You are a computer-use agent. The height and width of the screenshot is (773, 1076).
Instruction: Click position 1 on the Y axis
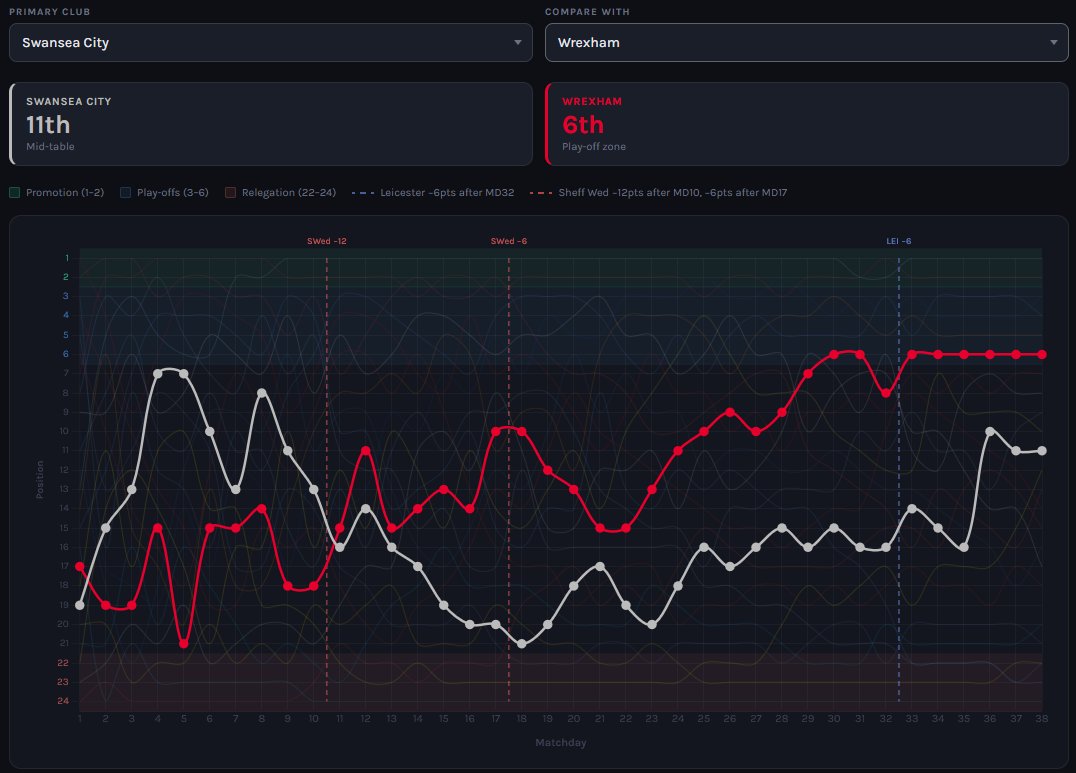(67, 258)
